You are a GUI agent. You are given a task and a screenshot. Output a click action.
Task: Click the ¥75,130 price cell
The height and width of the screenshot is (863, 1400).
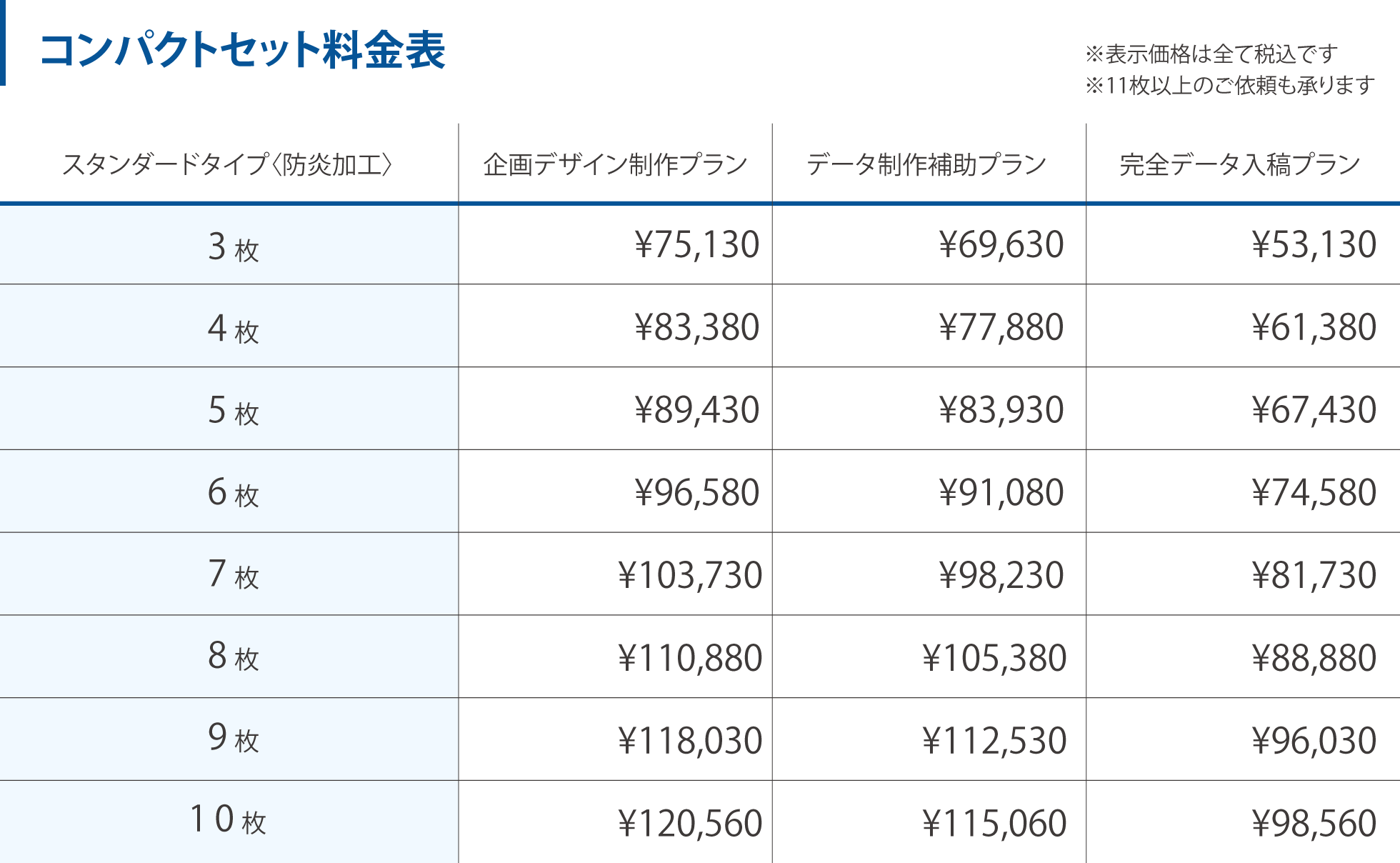pos(696,245)
